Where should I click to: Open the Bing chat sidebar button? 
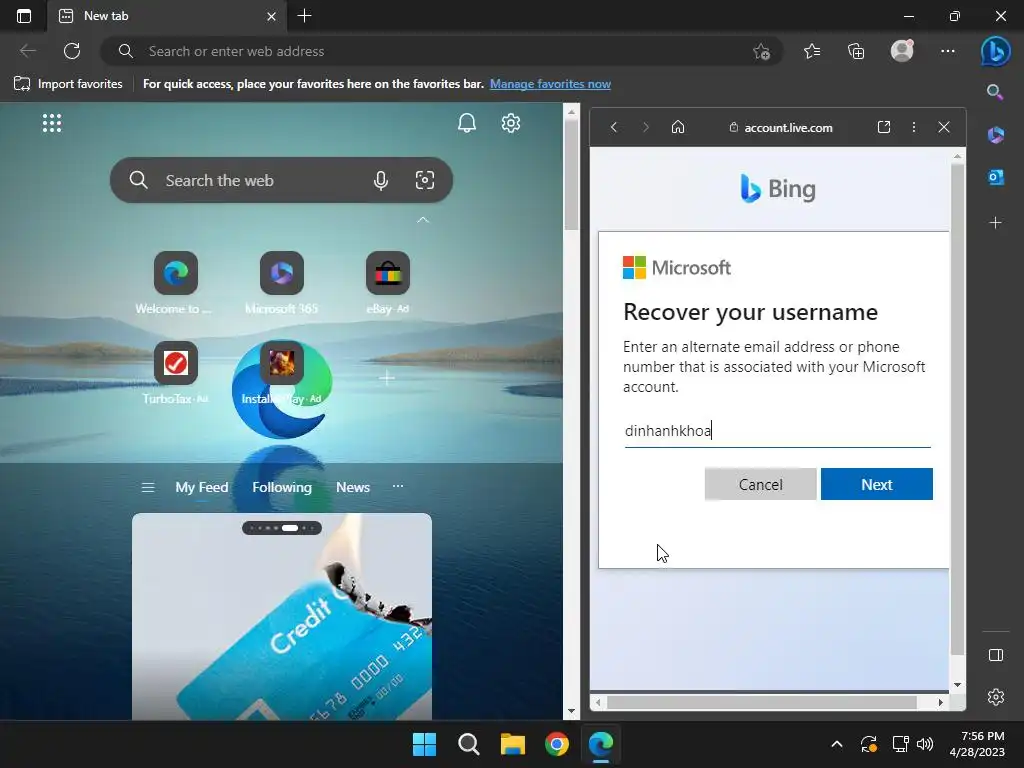point(995,51)
